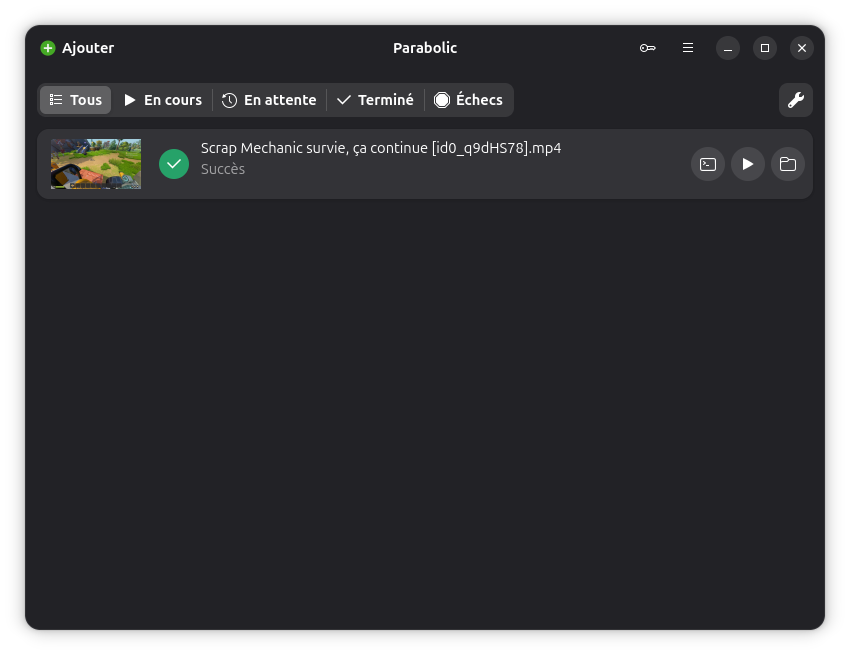The height and width of the screenshot is (655, 850).
Task: Show the Terminé downloads tab
Action: tap(375, 100)
